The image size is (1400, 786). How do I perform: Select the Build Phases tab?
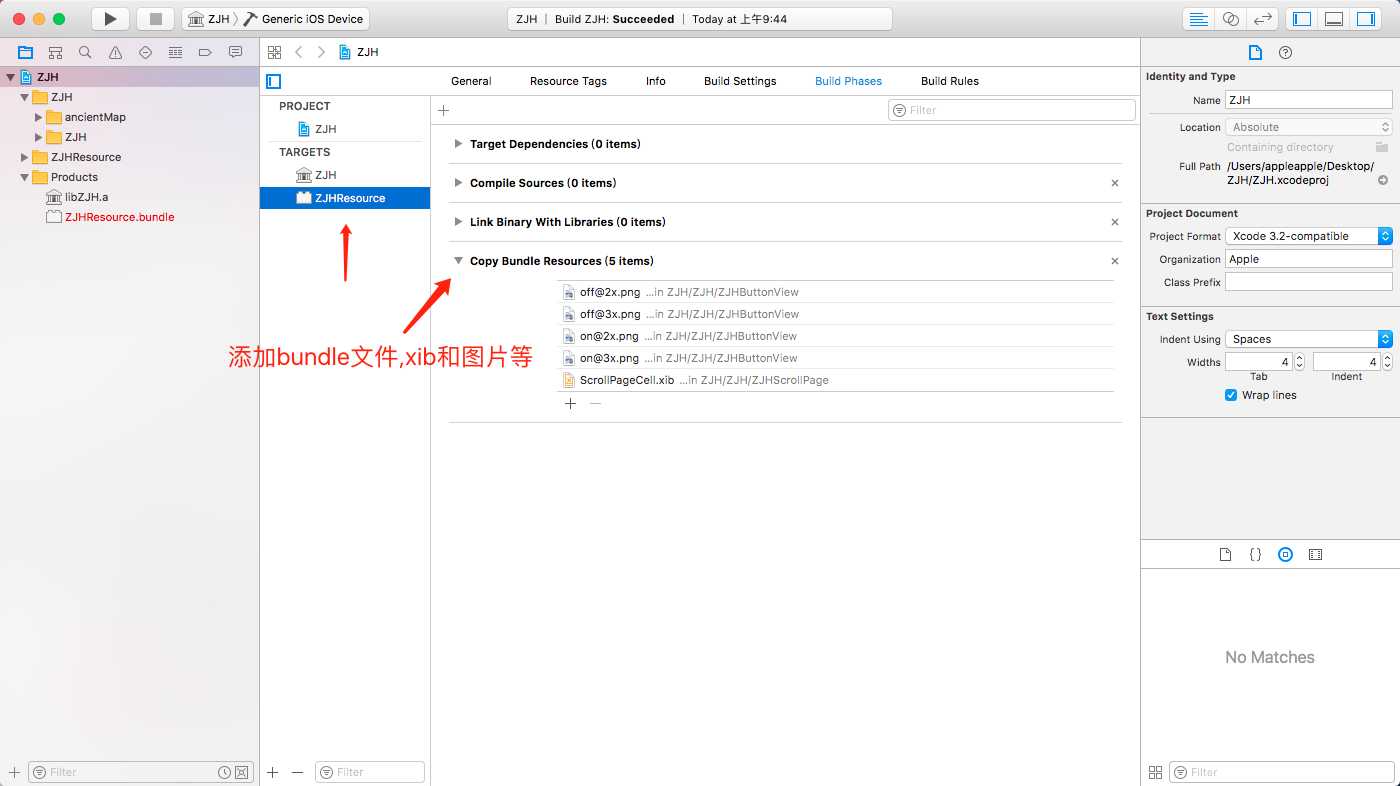click(x=848, y=81)
